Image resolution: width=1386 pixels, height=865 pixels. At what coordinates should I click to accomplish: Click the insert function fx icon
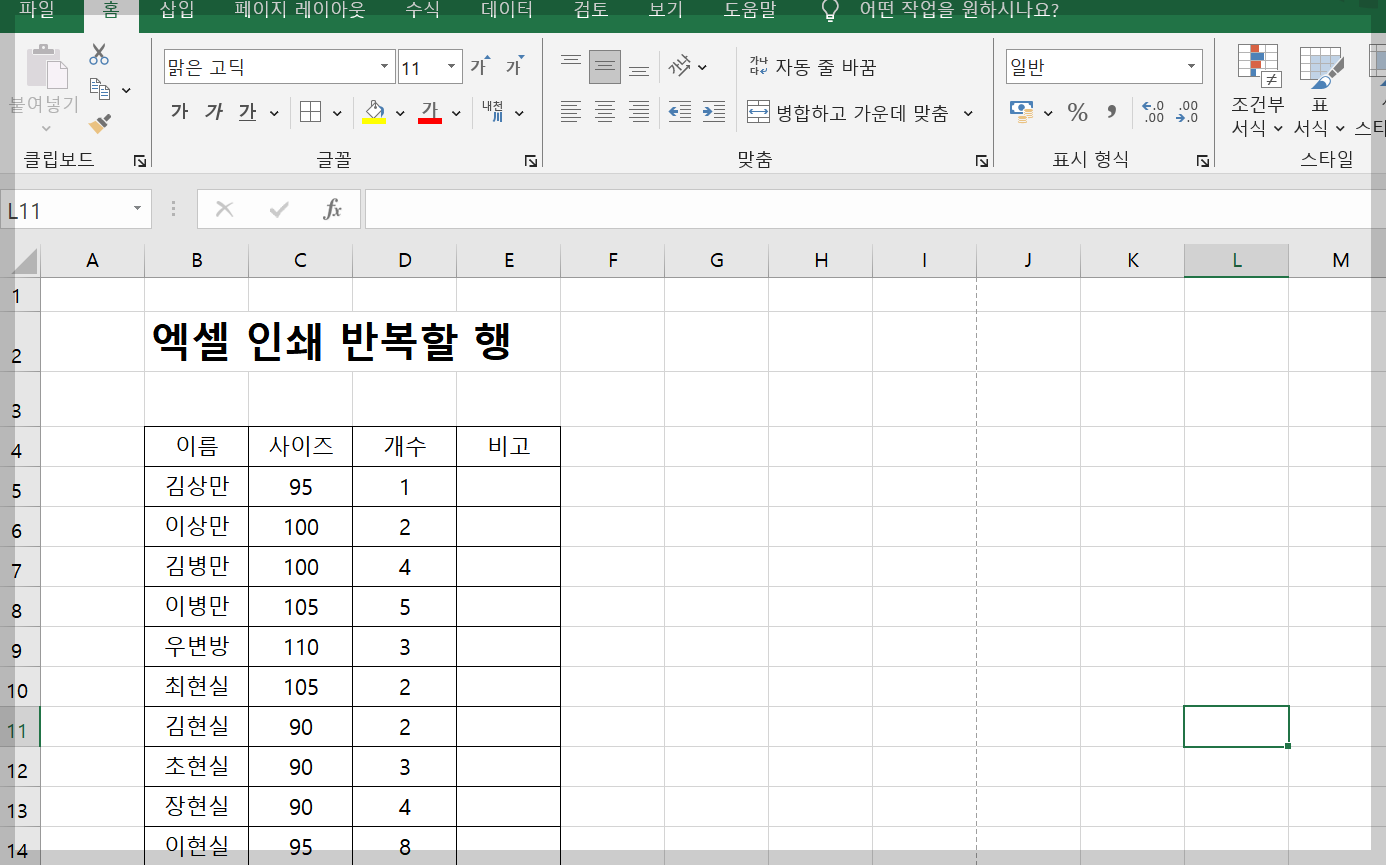(333, 209)
